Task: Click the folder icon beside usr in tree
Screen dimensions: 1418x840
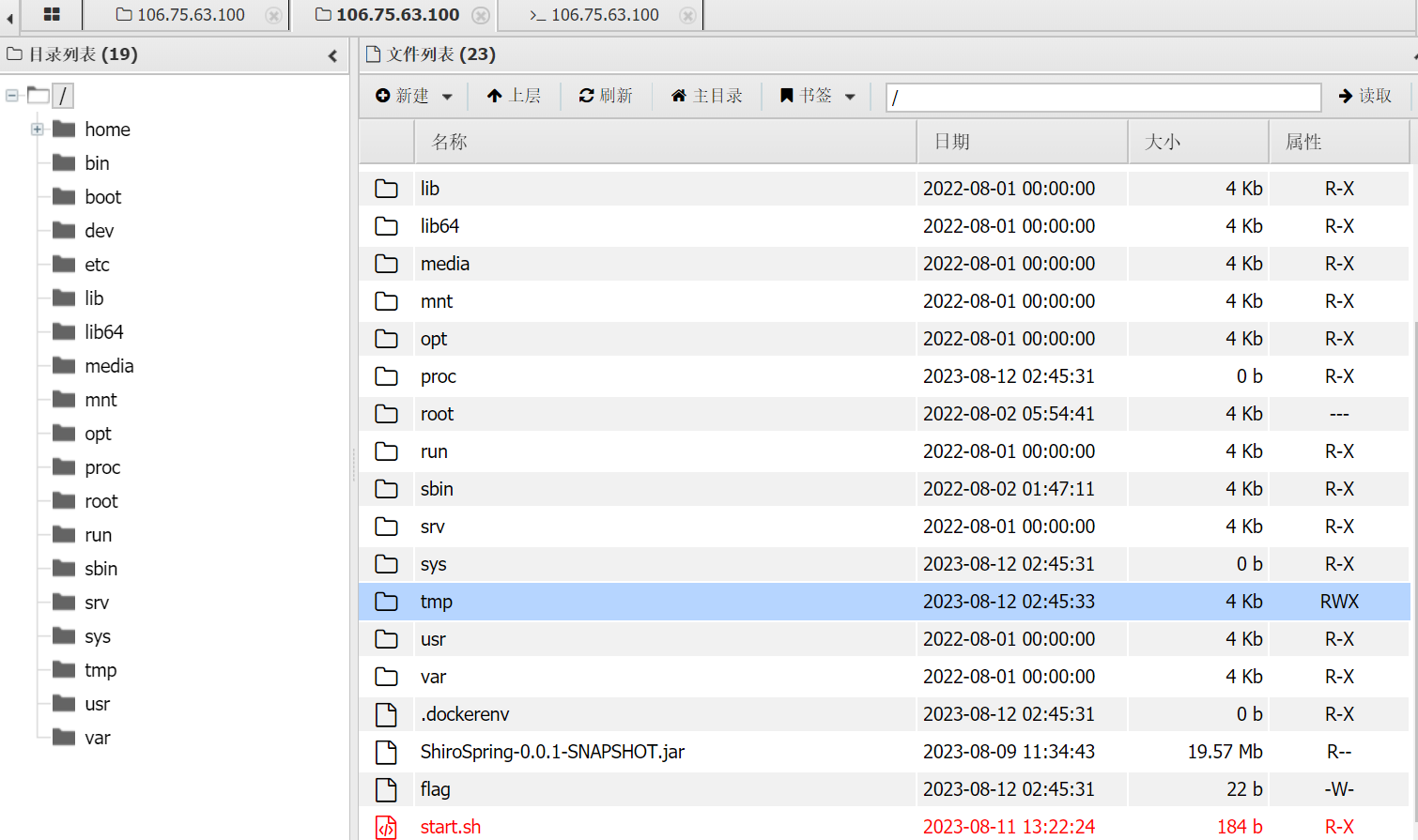Action: (64, 703)
